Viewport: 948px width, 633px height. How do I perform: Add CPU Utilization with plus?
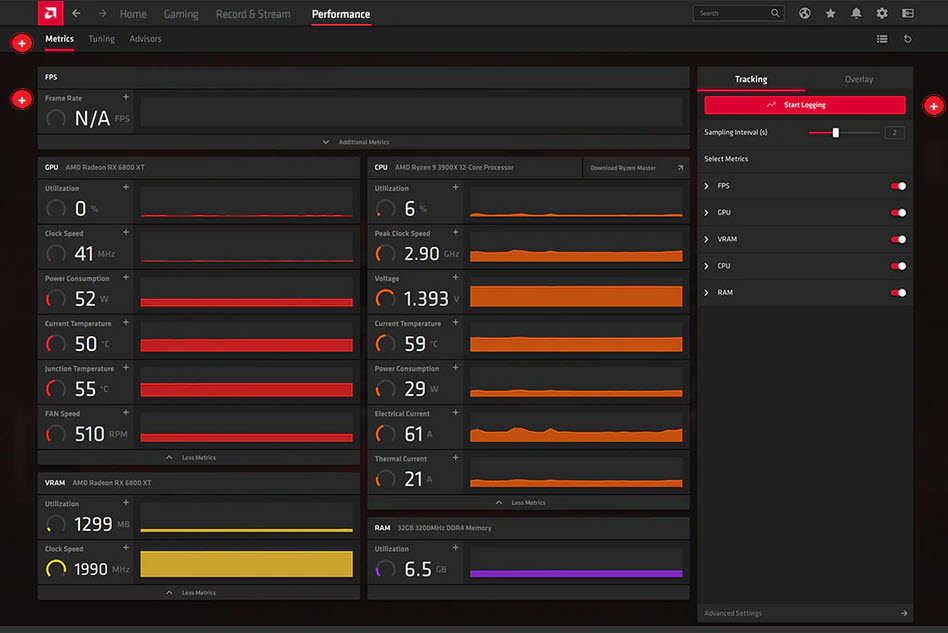click(x=455, y=187)
